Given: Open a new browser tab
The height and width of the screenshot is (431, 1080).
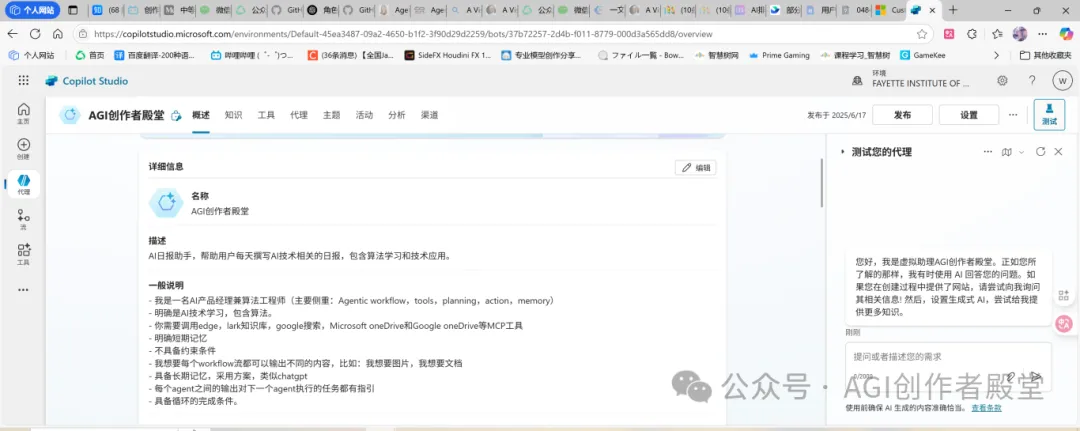Looking at the screenshot, I should pyautogui.click(x=953, y=10).
